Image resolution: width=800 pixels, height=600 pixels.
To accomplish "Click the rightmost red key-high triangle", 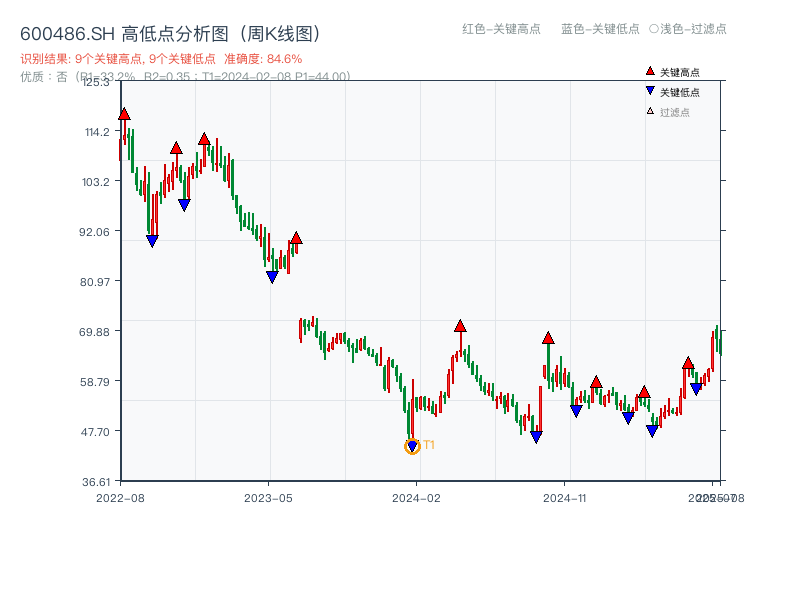I will (688, 363).
